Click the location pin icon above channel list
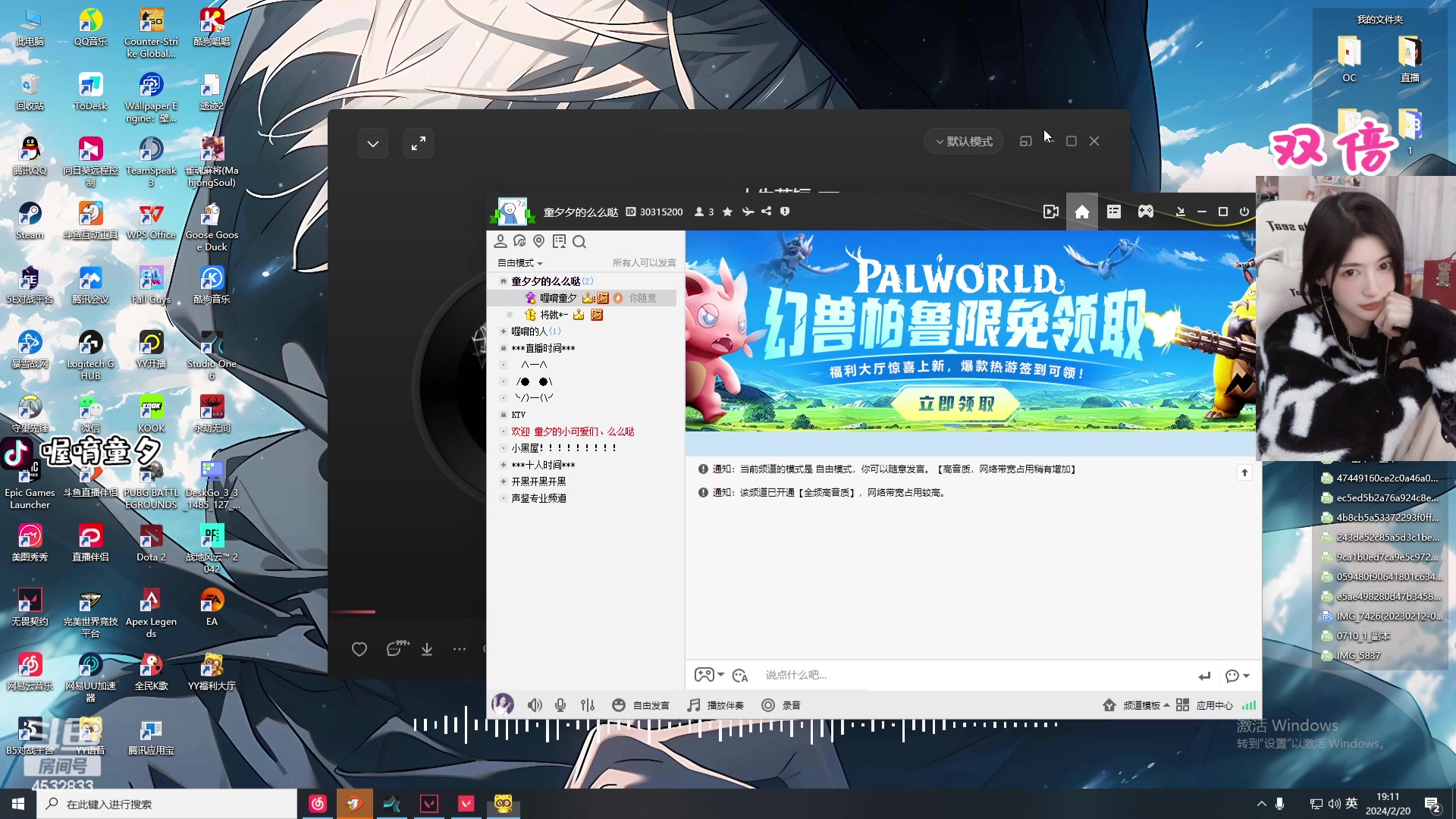The width and height of the screenshot is (1456, 819). [x=539, y=241]
